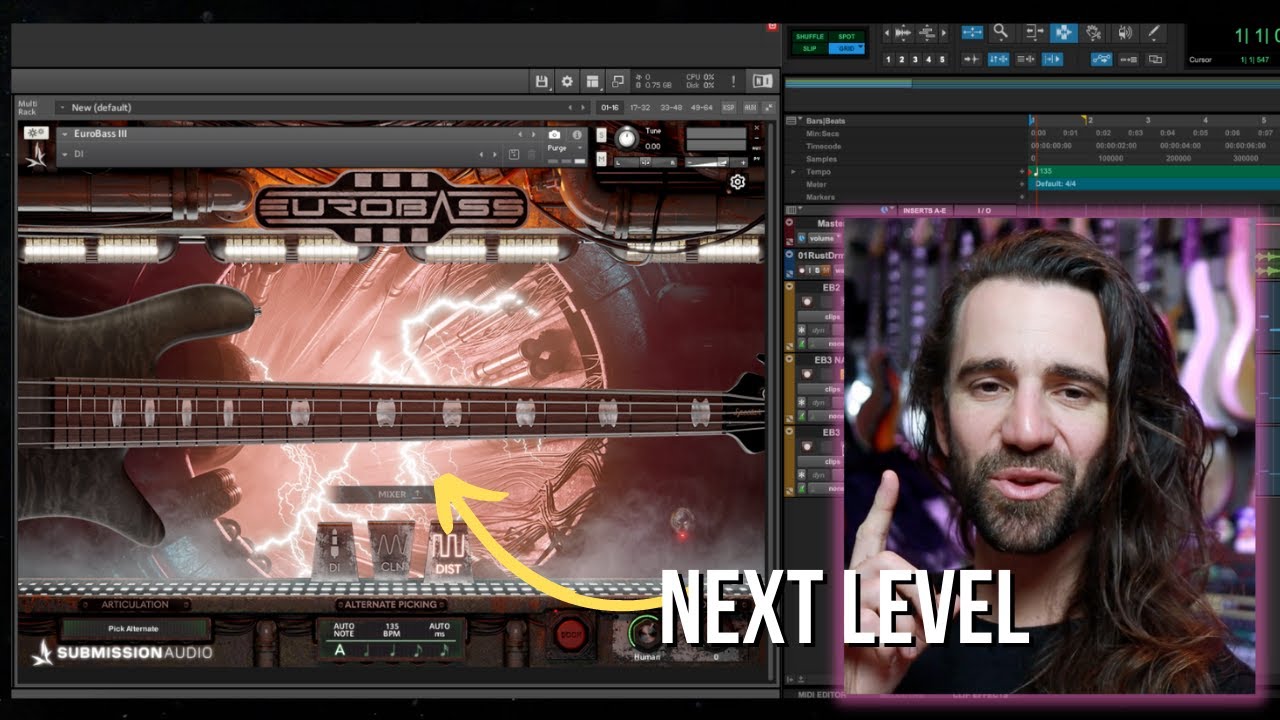The width and height of the screenshot is (1280, 720).
Task: Select the Pro Tools Pencil tool
Action: pyautogui.click(x=1153, y=33)
